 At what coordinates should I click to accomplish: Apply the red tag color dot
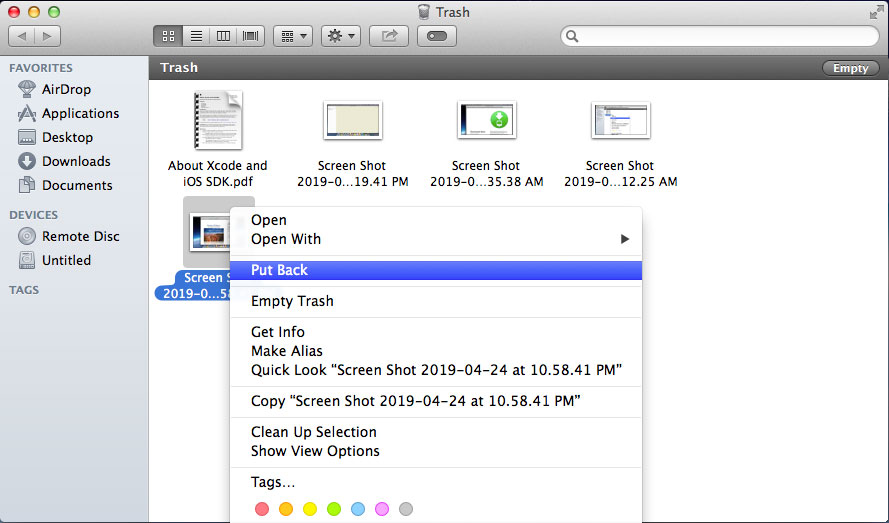262,509
